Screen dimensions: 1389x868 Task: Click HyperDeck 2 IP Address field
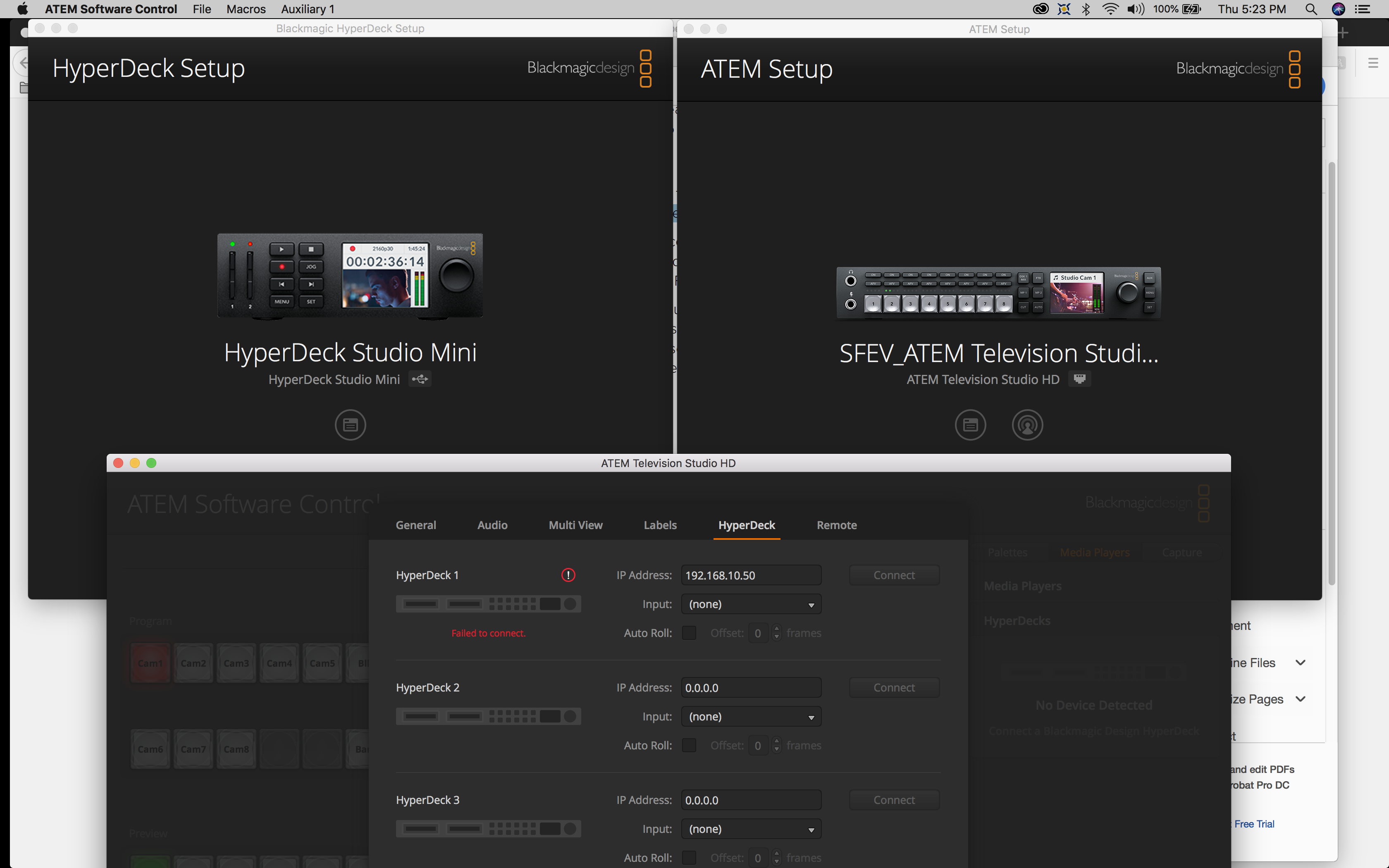(x=751, y=687)
